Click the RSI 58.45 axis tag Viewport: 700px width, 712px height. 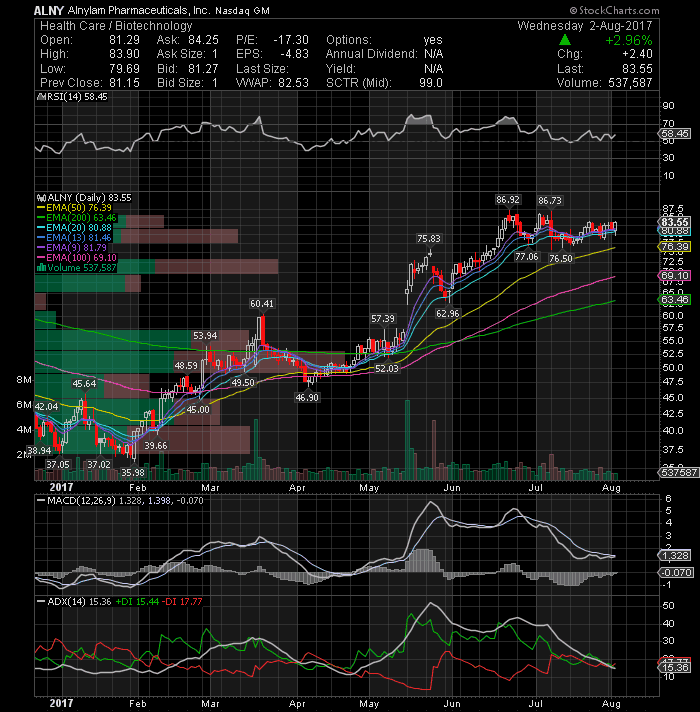[675, 134]
